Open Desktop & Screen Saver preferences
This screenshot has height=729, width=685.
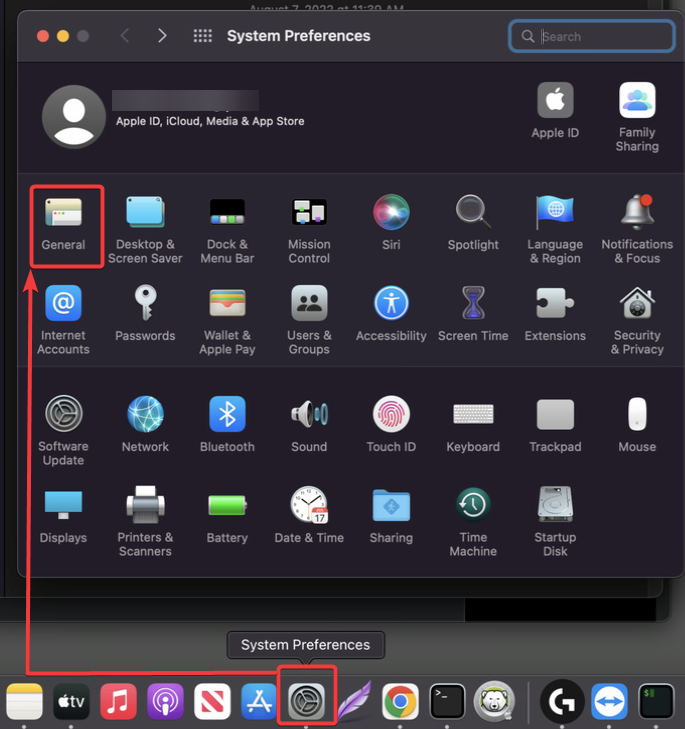pos(145,230)
